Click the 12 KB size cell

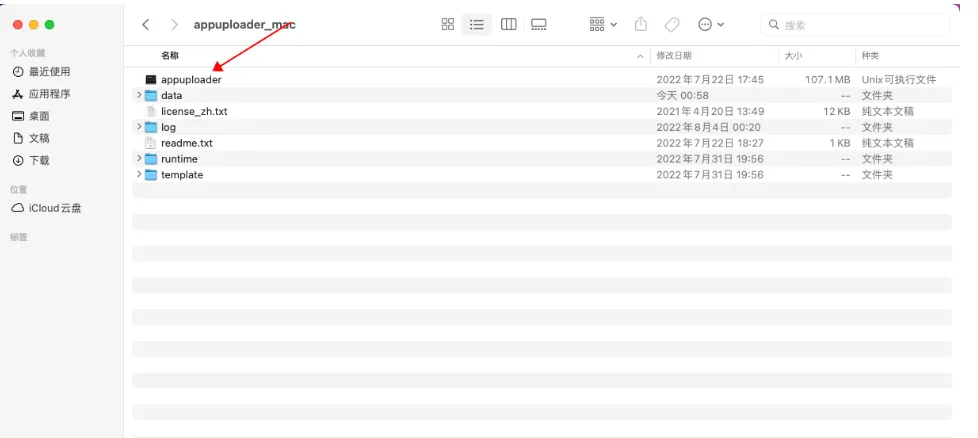836,111
